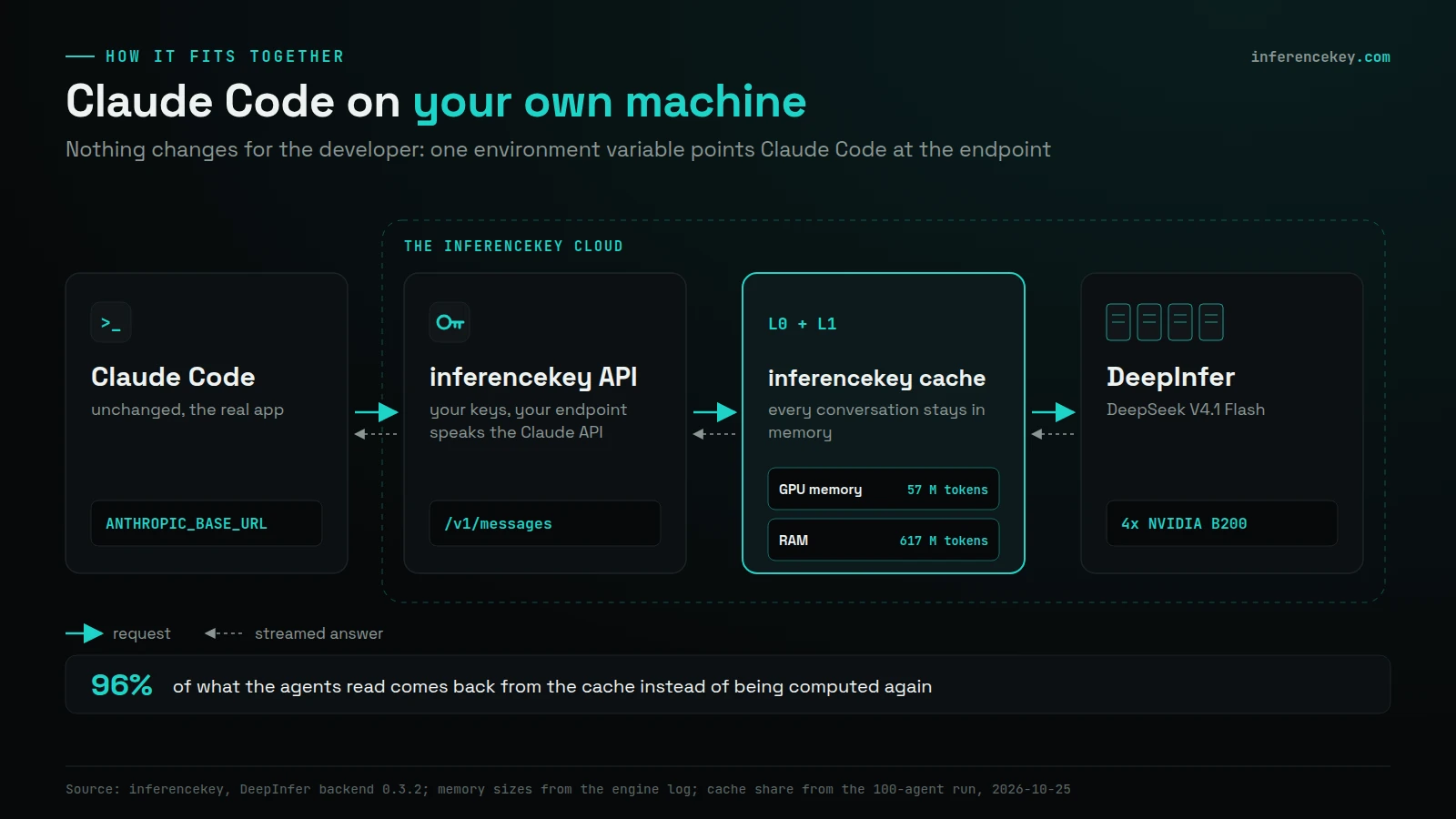Click the server rack icon in DeepInfer card
Viewport: 1456px width, 819px height.
1165,322
